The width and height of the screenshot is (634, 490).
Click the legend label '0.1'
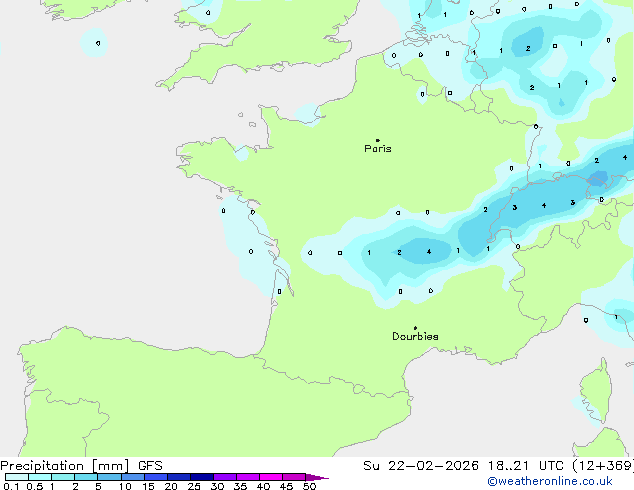[11, 486]
